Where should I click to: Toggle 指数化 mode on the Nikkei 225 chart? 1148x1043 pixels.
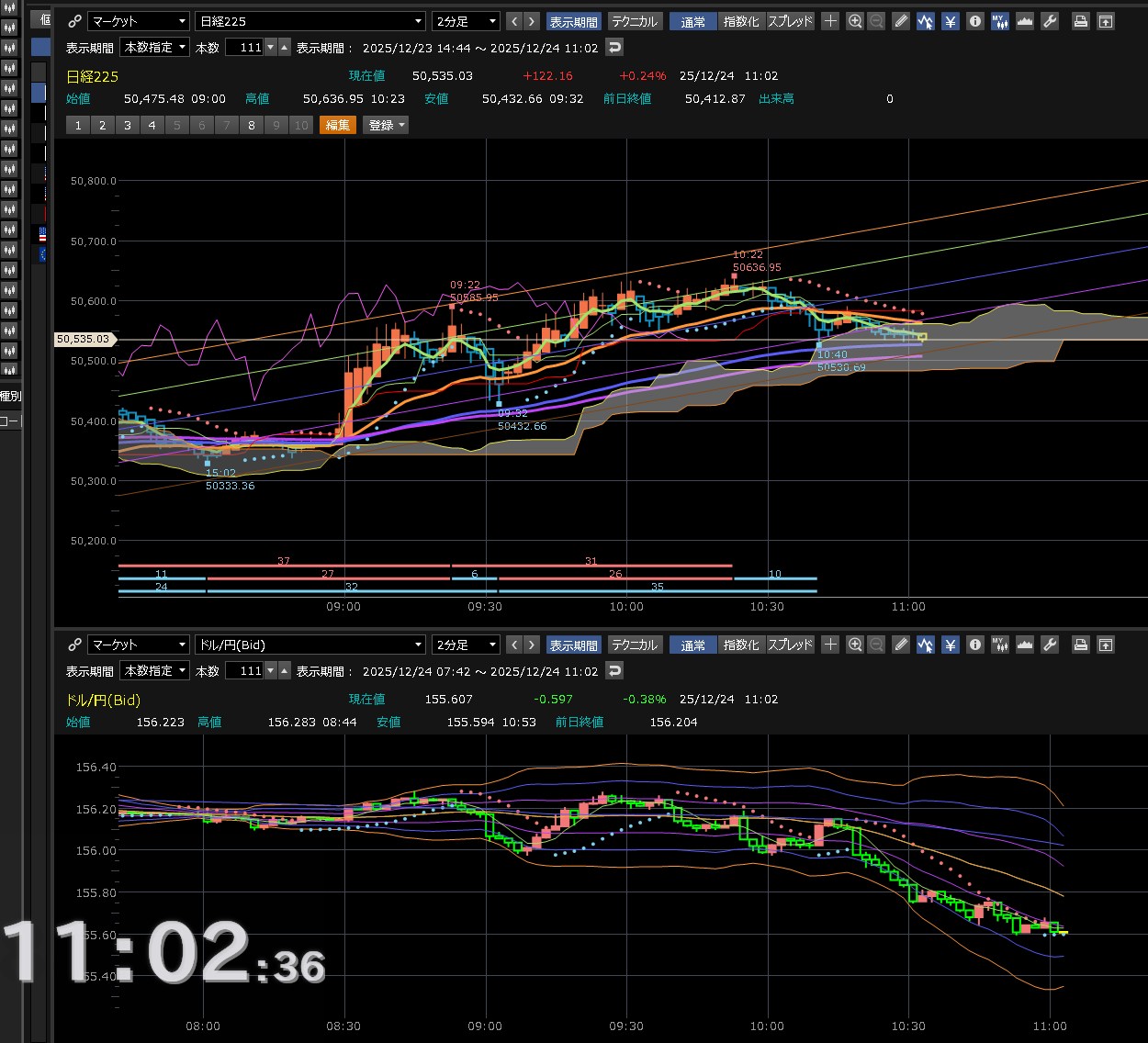[x=740, y=21]
